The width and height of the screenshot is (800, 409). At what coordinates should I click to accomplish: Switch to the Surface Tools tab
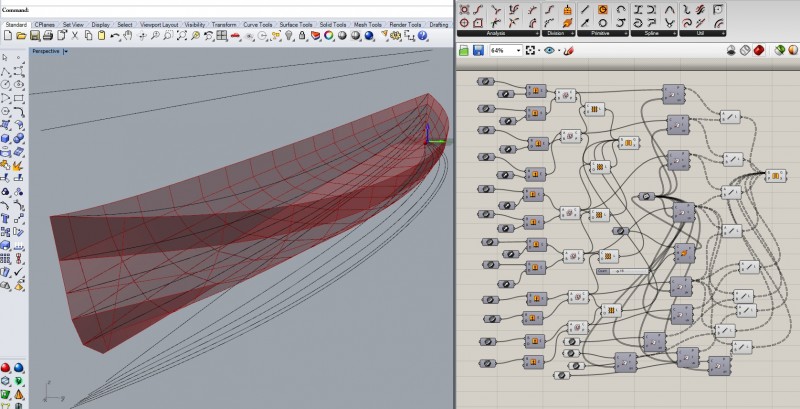pyautogui.click(x=295, y=24)
